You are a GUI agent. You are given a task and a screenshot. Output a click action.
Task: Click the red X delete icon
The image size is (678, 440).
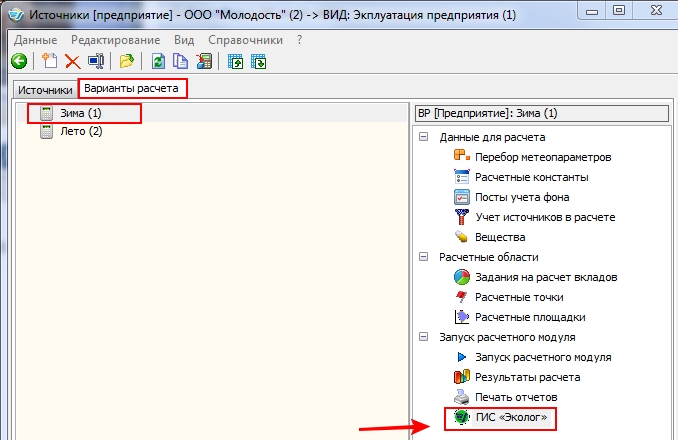pyautogui.click(x=72, y=62)
